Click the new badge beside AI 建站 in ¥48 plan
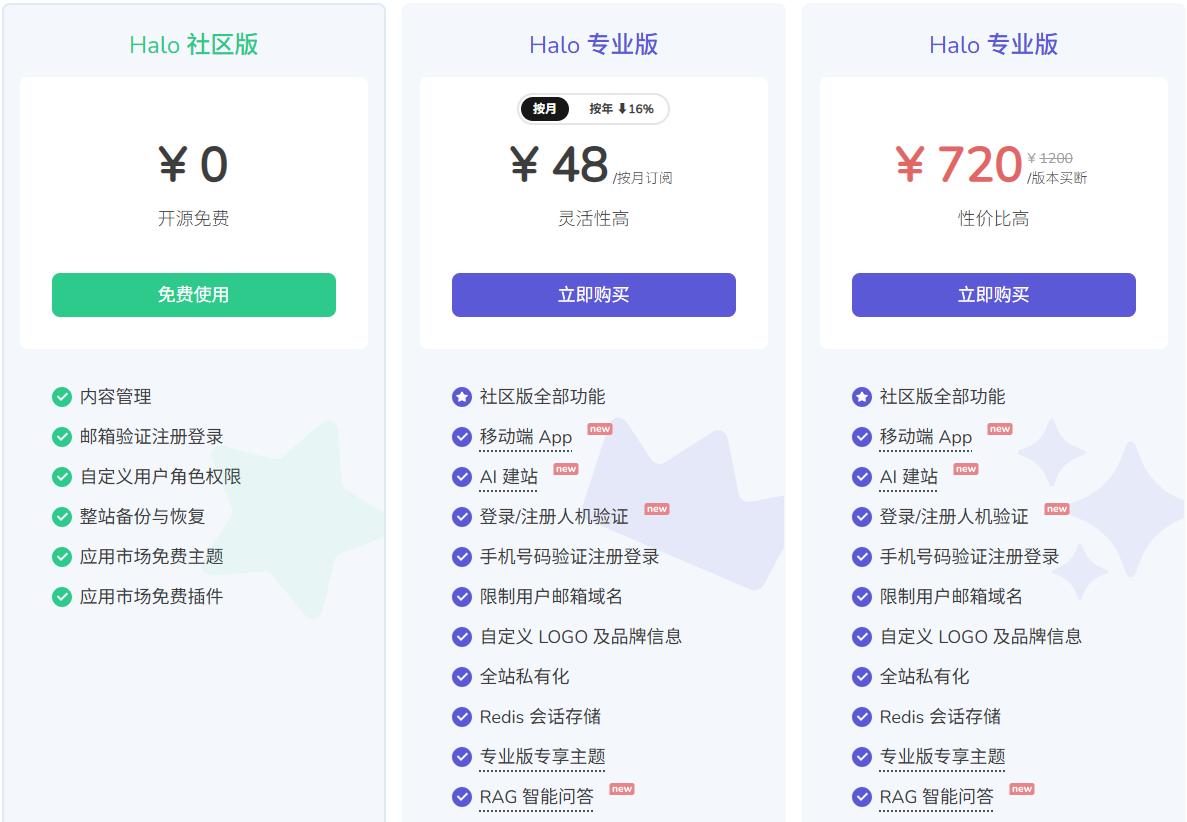The width and height of the screenshot is (1187, 822). tap(566, 469)
